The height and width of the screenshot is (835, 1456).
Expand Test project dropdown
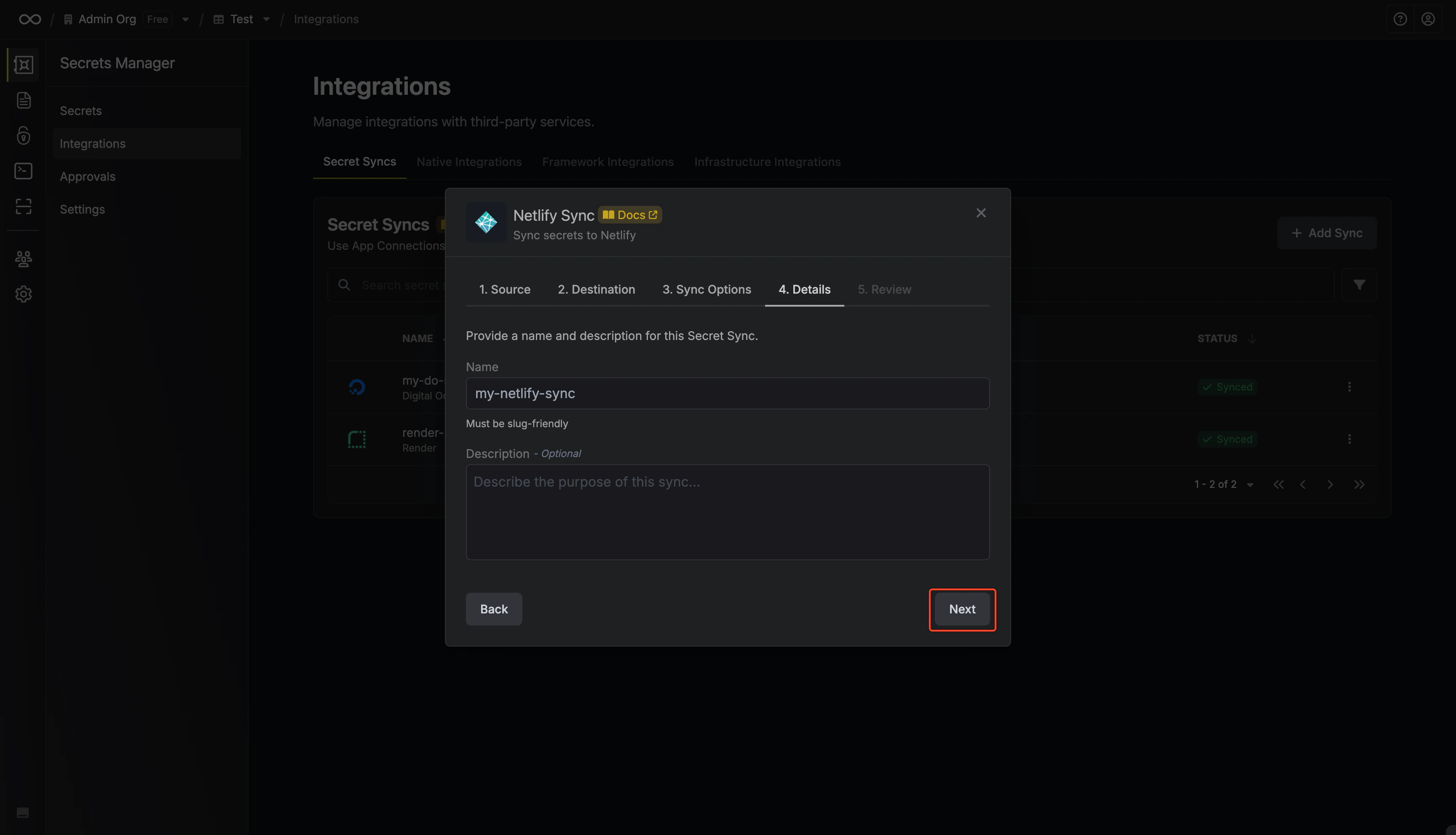point(266,19)
